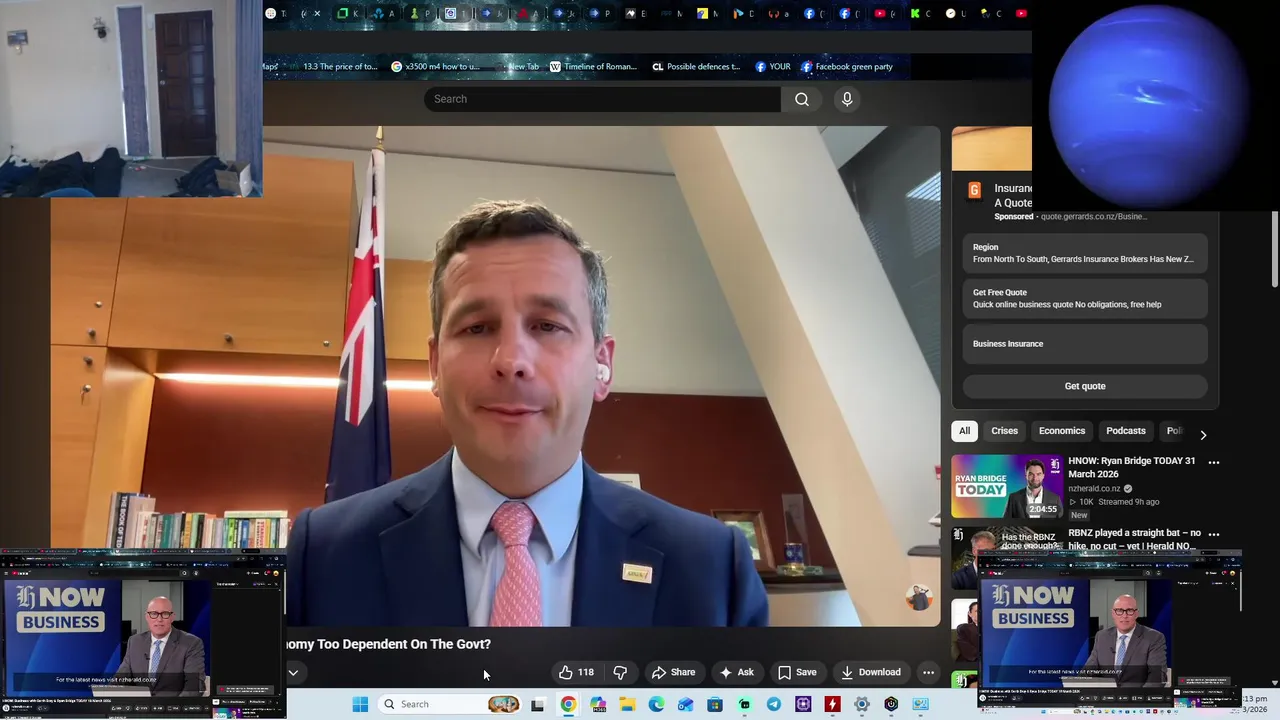Open options menu for Ryan Bridge TODAY video
1280x720 pixels.
pos(1214,462)
